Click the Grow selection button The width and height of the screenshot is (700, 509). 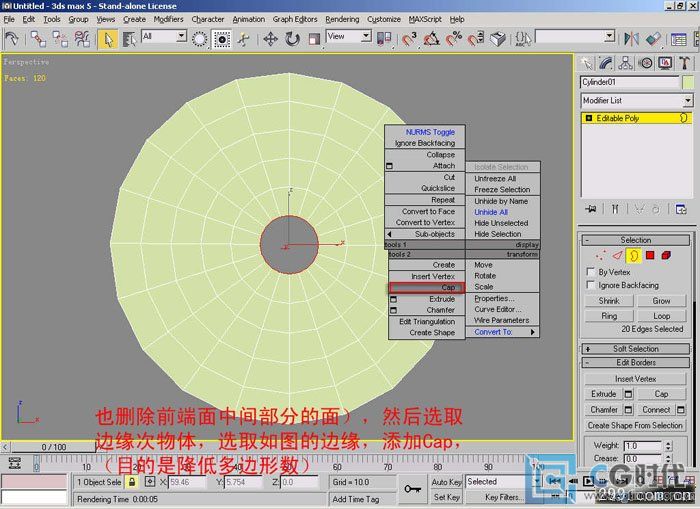pyautogui.click(x=662, y=301)
